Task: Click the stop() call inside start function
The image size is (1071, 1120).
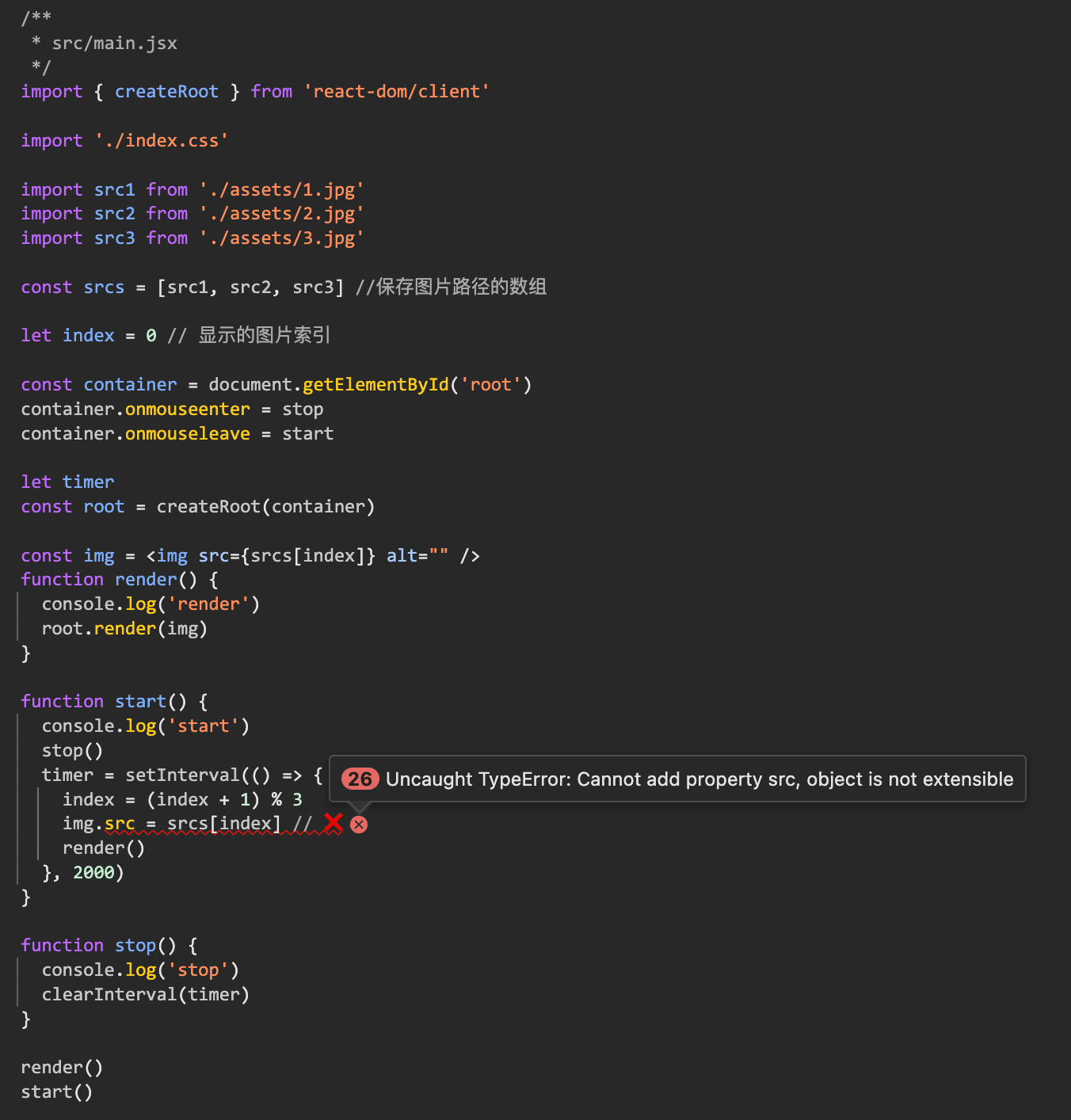Action: click(x=72, y=751)
